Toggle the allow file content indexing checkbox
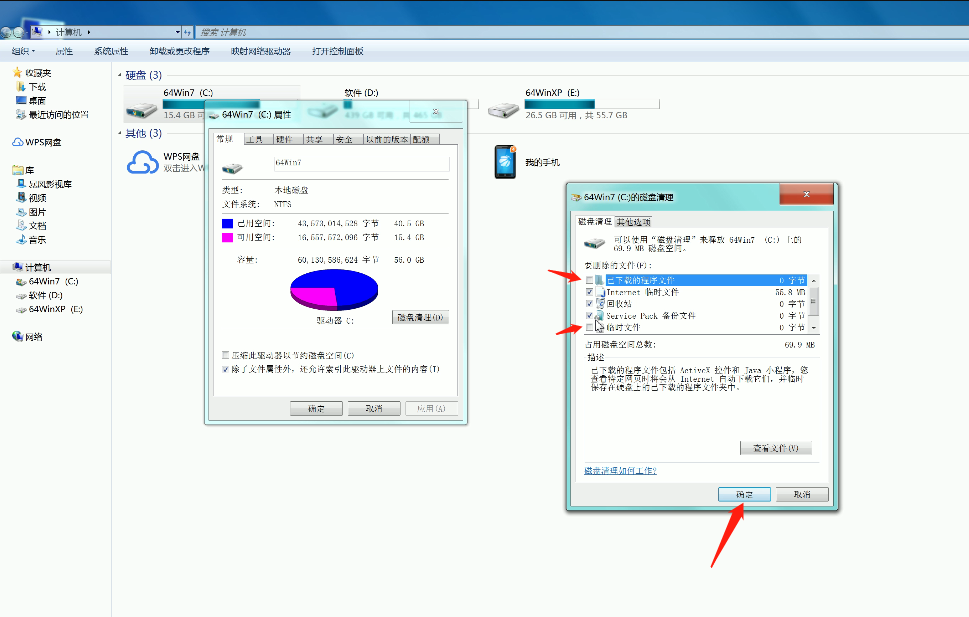969x617 pixels. click(x=226, y=369)
